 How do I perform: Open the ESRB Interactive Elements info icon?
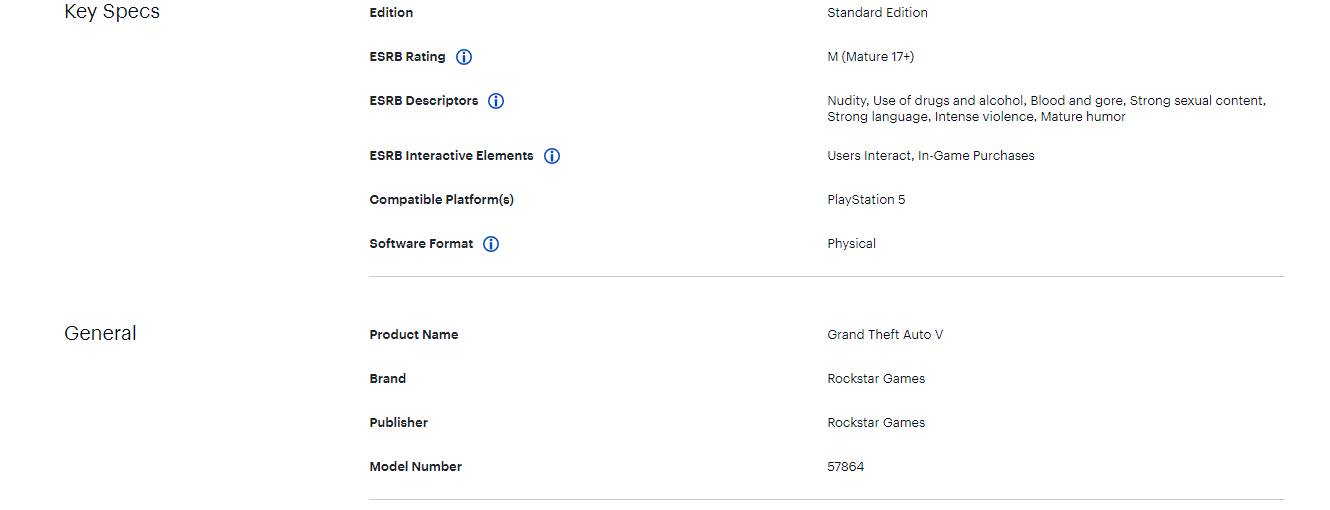point(552,156)
